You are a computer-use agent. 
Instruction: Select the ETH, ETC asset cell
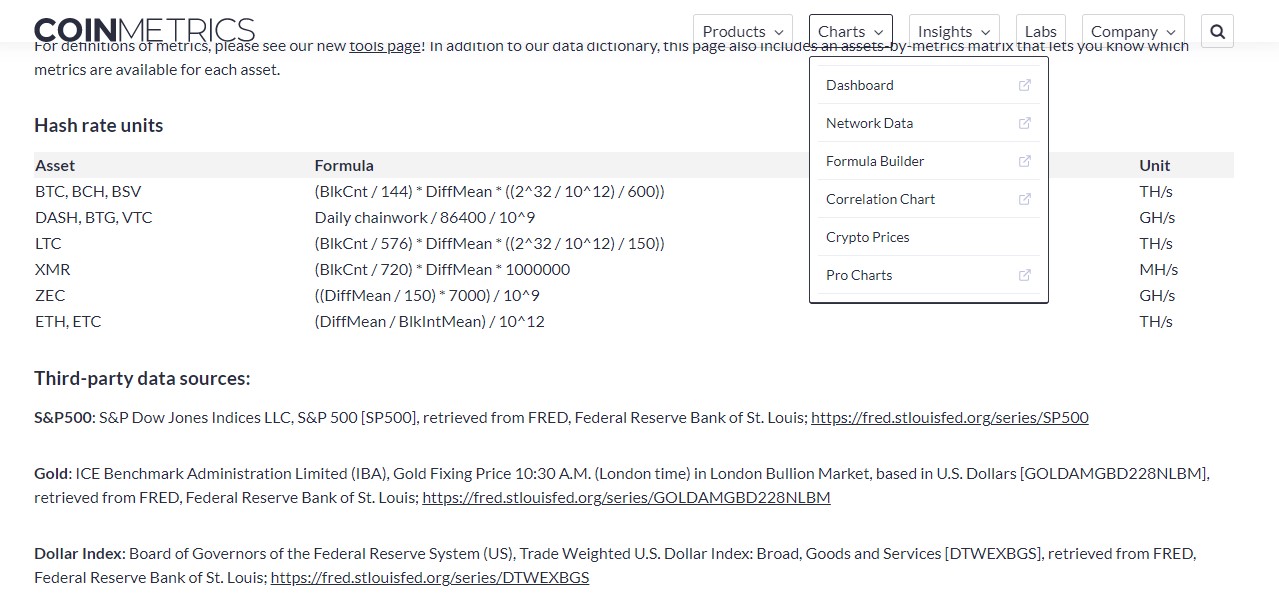(x=68, y=321)
